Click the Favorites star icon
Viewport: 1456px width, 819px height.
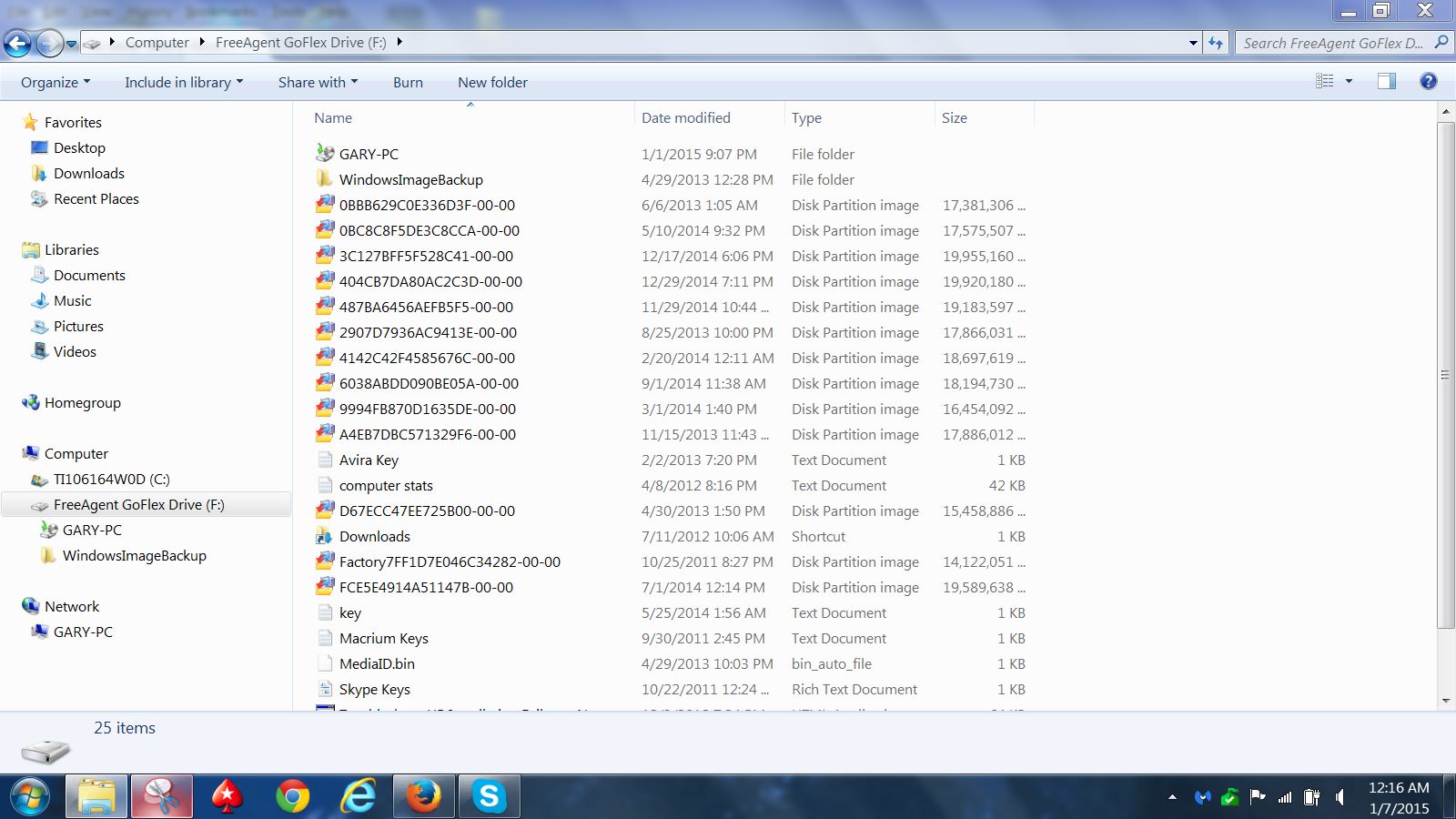pos(30,122)
